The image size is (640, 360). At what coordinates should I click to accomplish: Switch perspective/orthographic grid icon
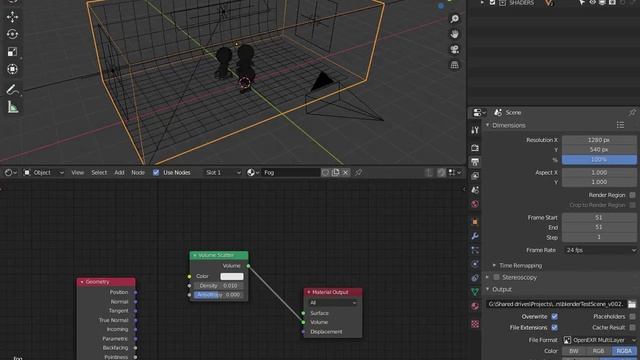coord(454,65)
